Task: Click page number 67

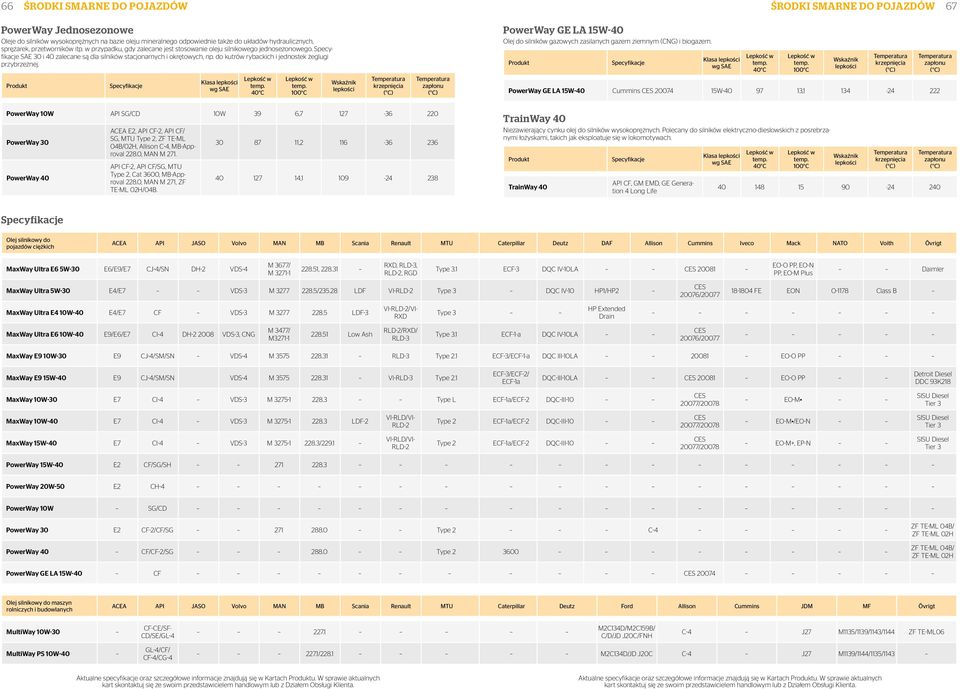Action: (951, 6)
